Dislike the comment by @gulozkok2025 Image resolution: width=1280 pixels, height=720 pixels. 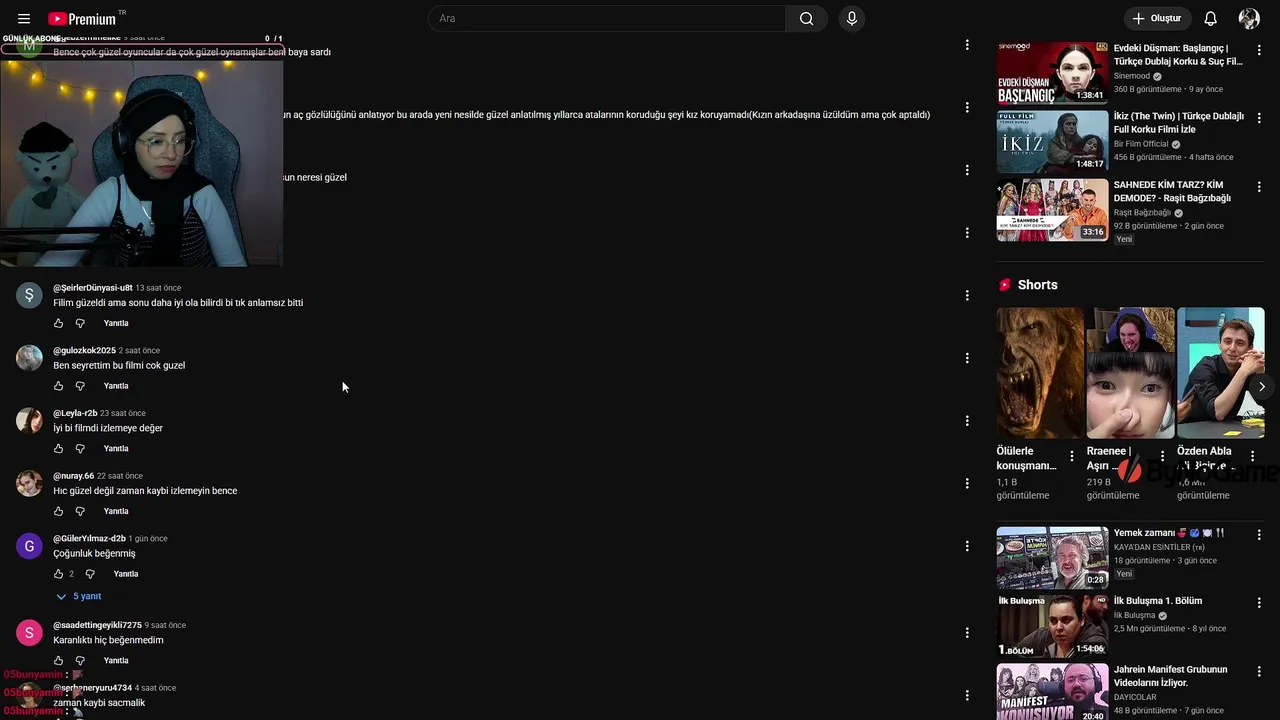click(x=80, y=386)
